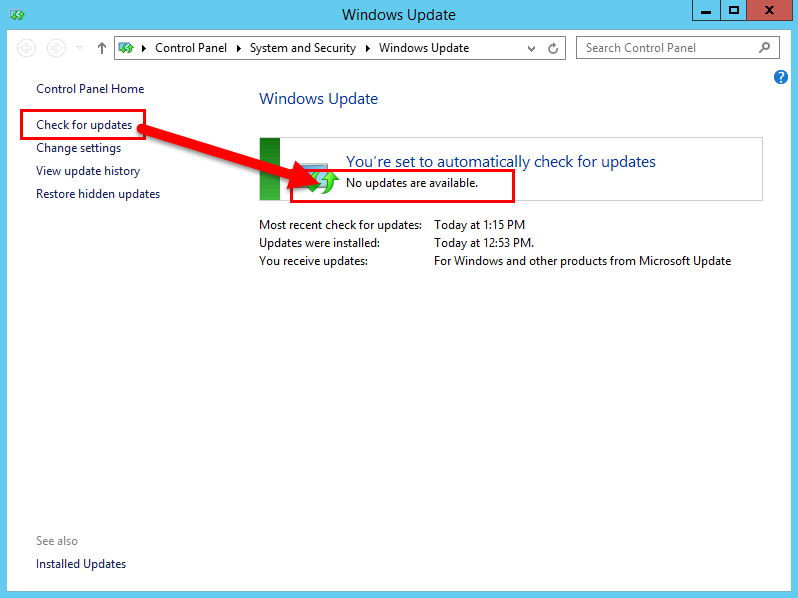
Task: Open Change settings
Action: tap(78, 148)
